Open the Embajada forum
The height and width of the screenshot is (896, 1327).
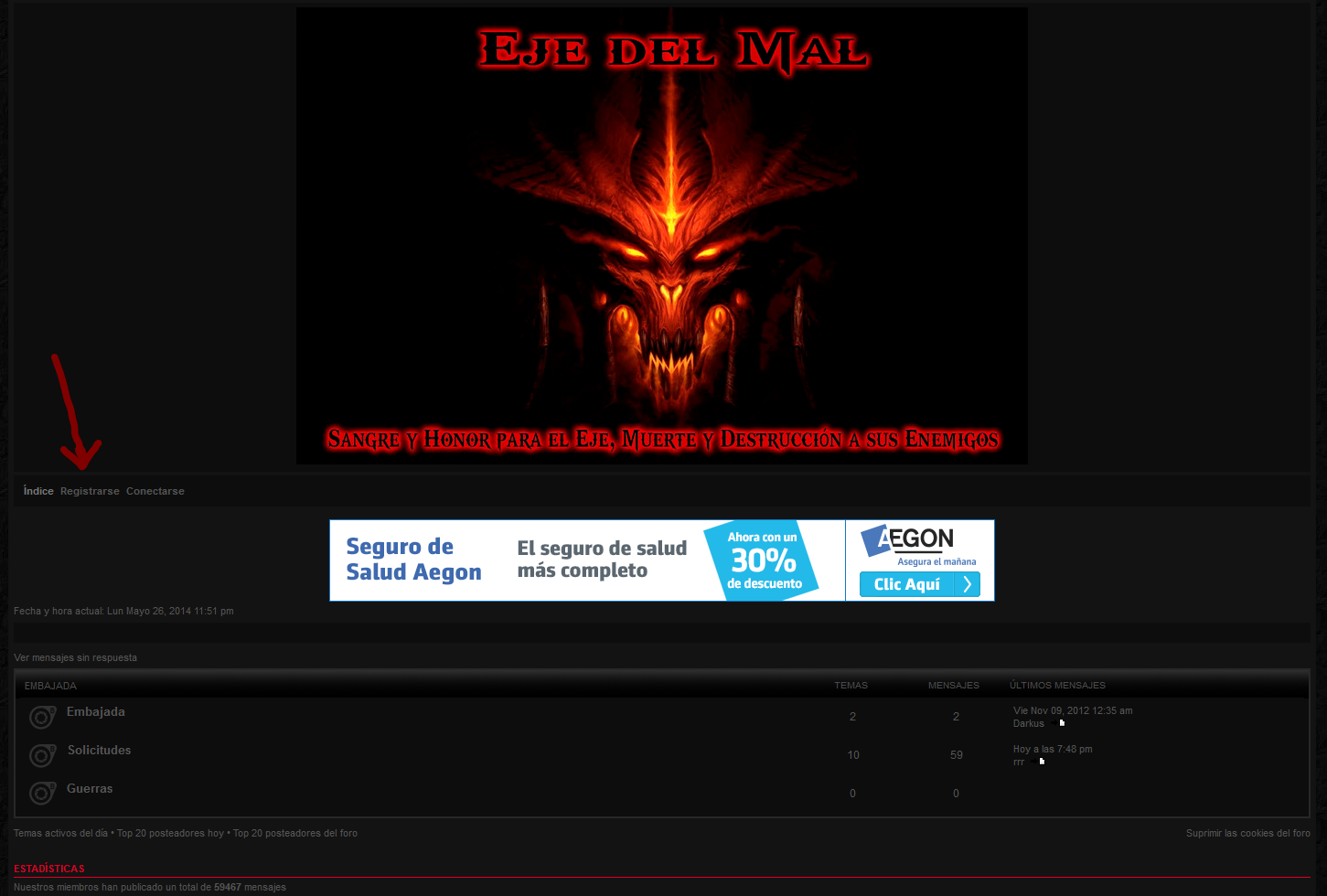(96, 711)
